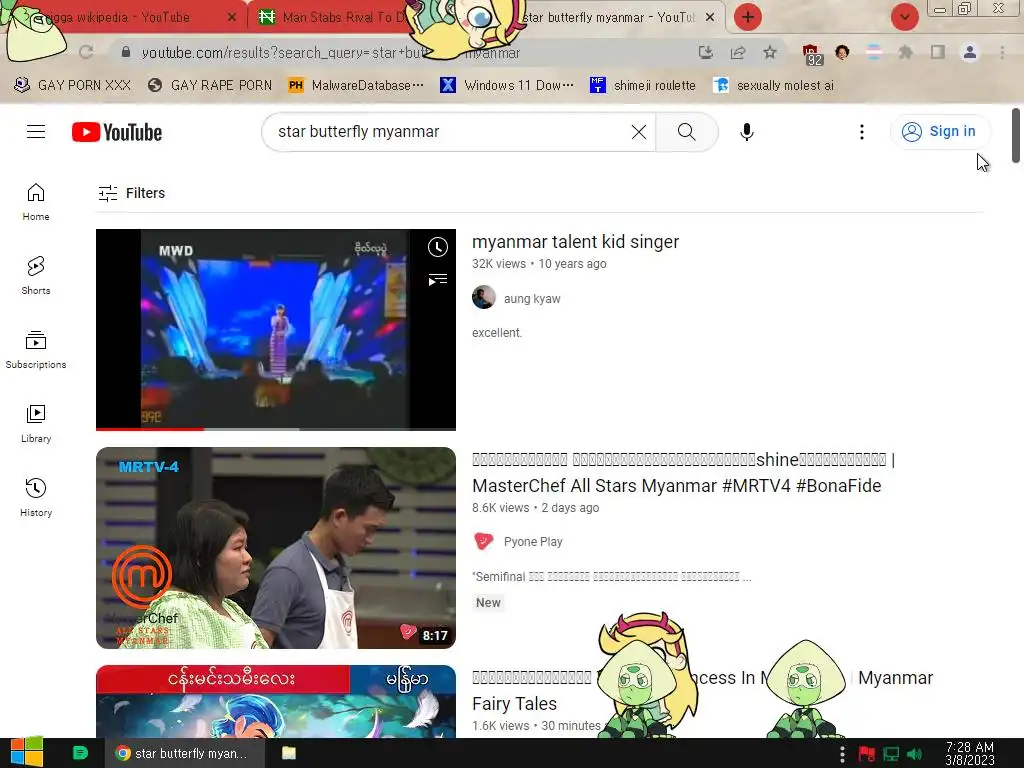Play the Myanmar Fairy Tales thumbnail
1024x768 pixels.
click(x=276, y=701)
